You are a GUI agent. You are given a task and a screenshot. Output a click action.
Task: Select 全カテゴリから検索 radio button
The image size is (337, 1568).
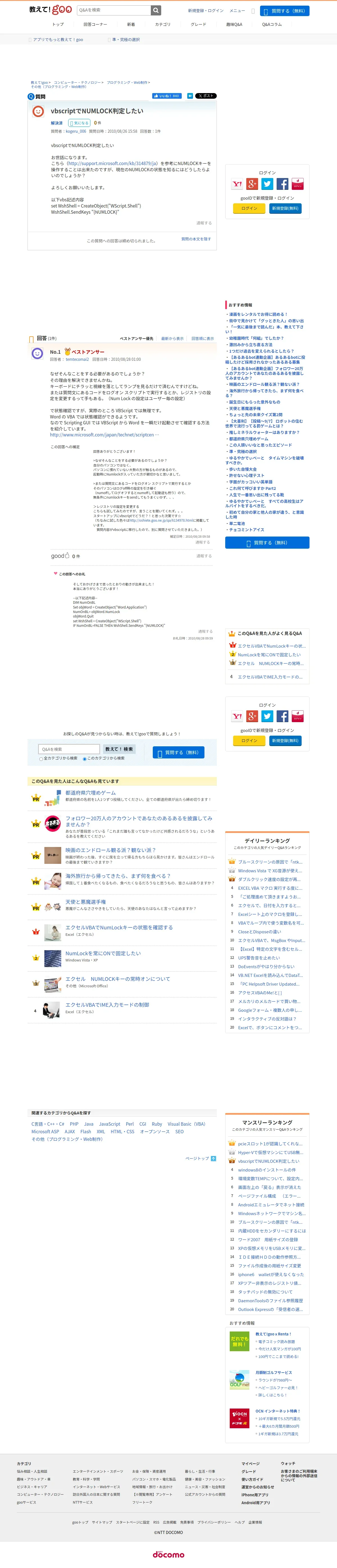click(x=41, y=759)
